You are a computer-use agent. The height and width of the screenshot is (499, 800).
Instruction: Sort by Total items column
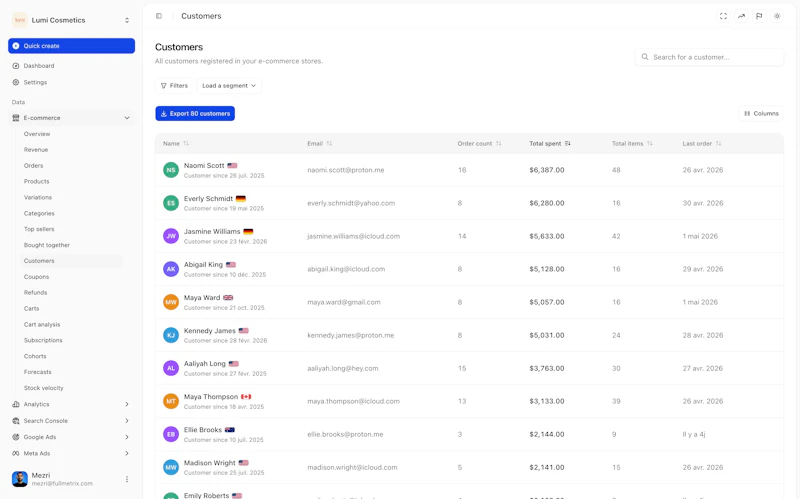pos(632,144)
